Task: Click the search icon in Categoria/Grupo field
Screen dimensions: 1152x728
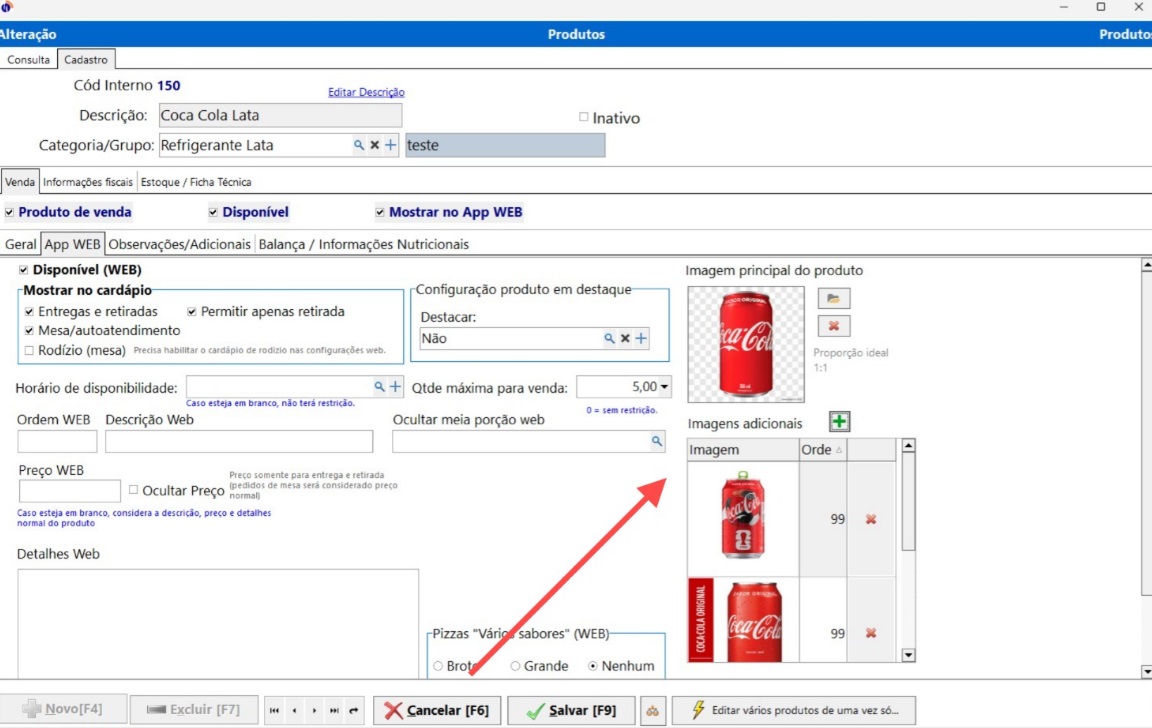Action: (x=359, y=145)
